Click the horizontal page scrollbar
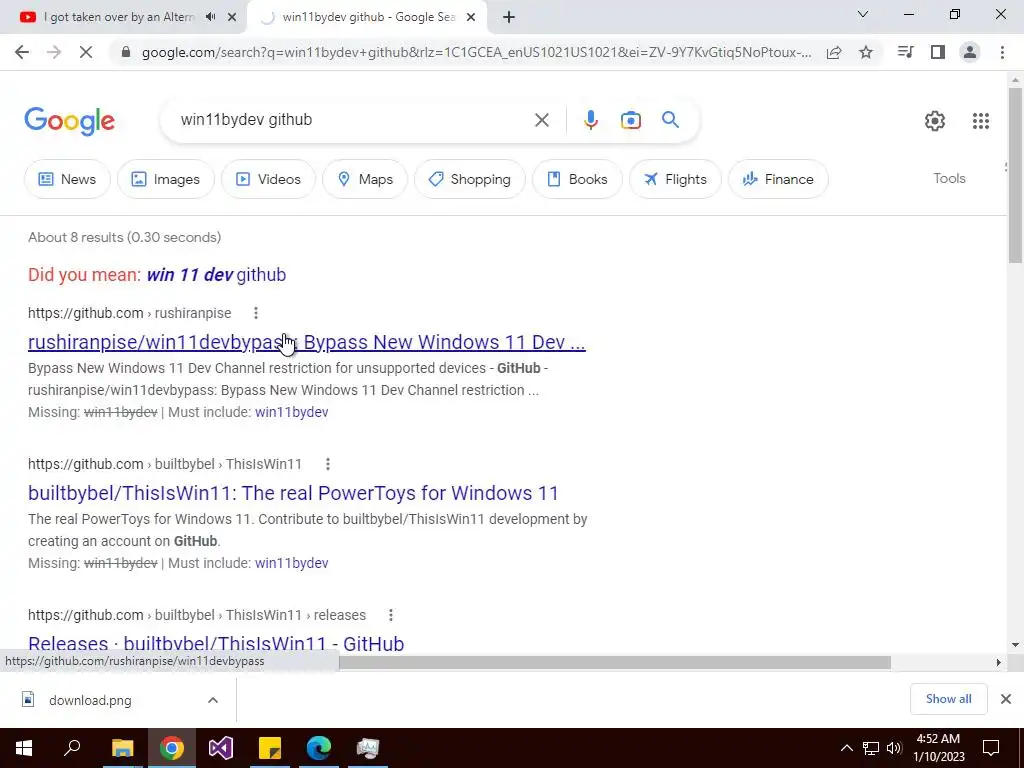This screenshot has width=1024, height=768. point(614,662)
